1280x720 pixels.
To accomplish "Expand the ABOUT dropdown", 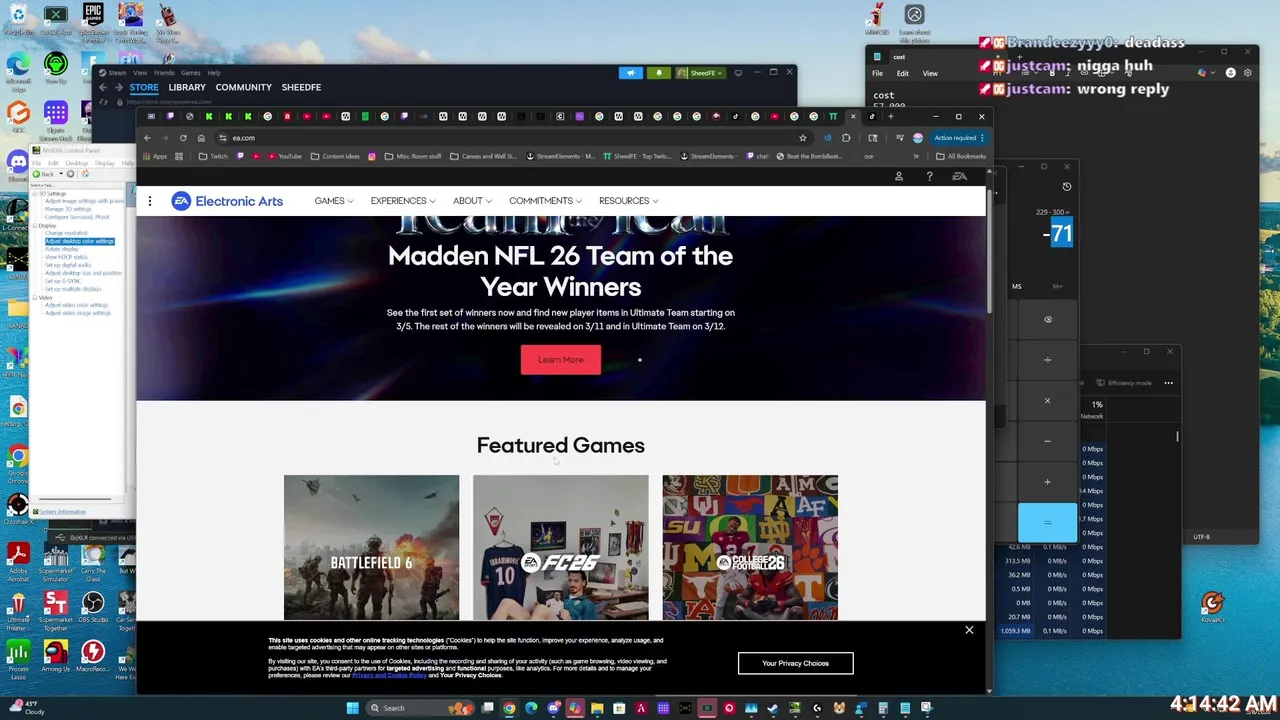I will (472, 201).
